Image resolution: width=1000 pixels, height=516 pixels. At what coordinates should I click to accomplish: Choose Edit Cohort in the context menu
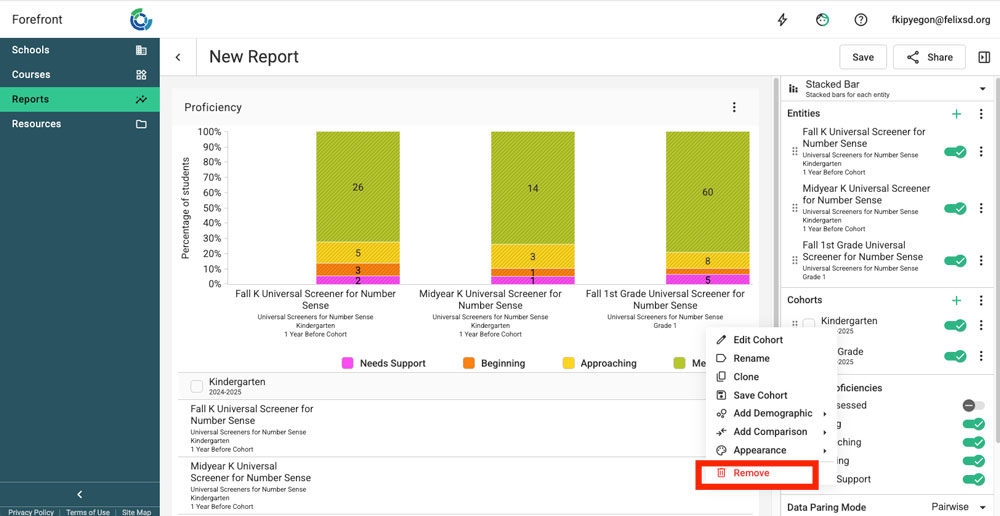click(x=757, y=340)
